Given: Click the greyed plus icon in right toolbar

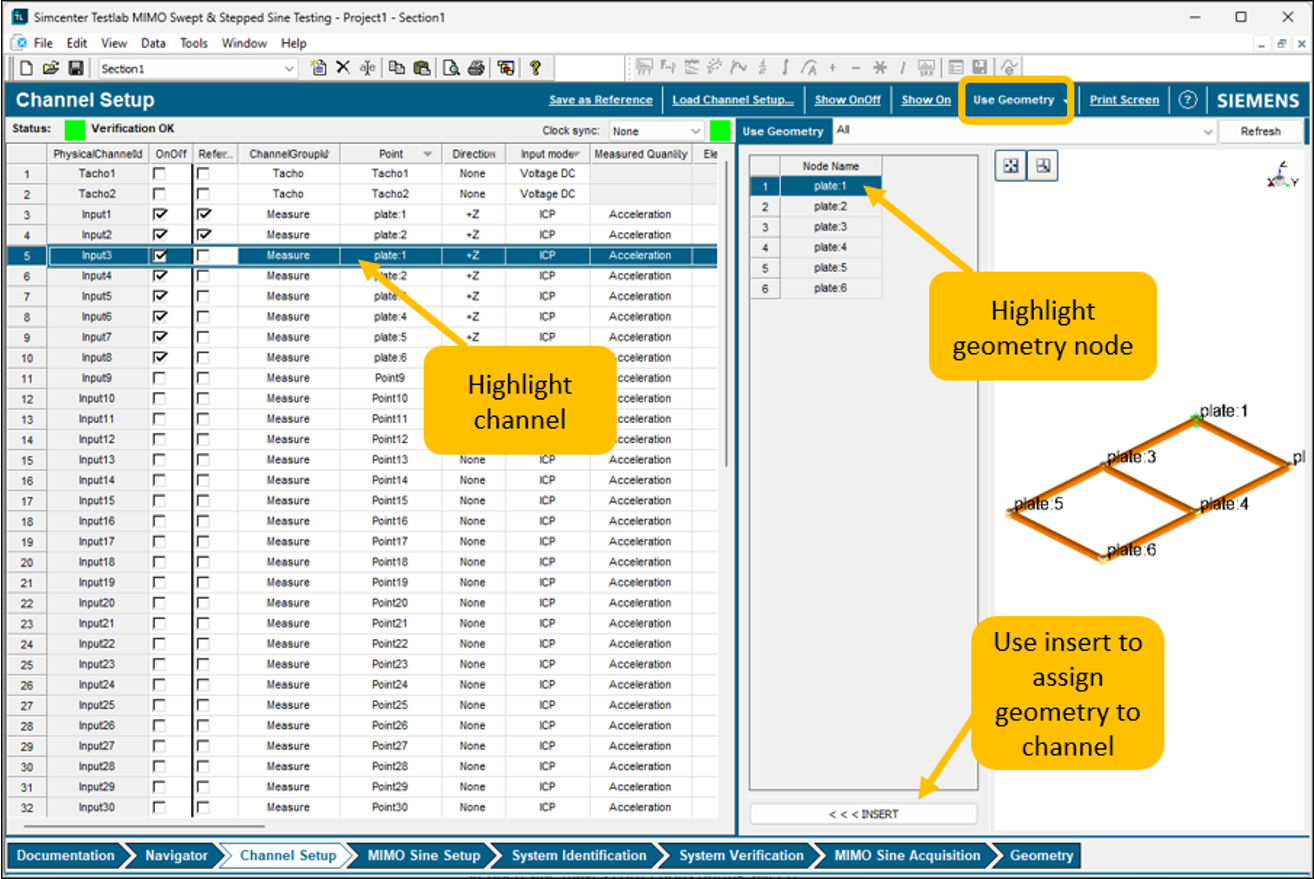Looking at the screenshot, I should coord(832,68).
